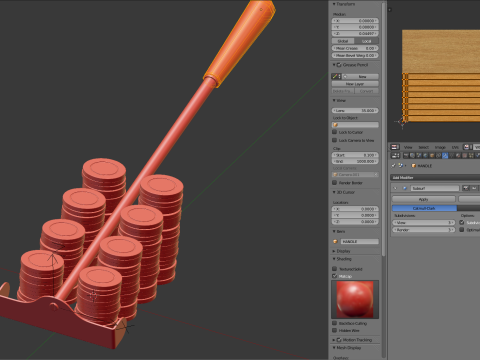Switch transform to Global
The image size is (480, 360).
click(x=343, y=41)
